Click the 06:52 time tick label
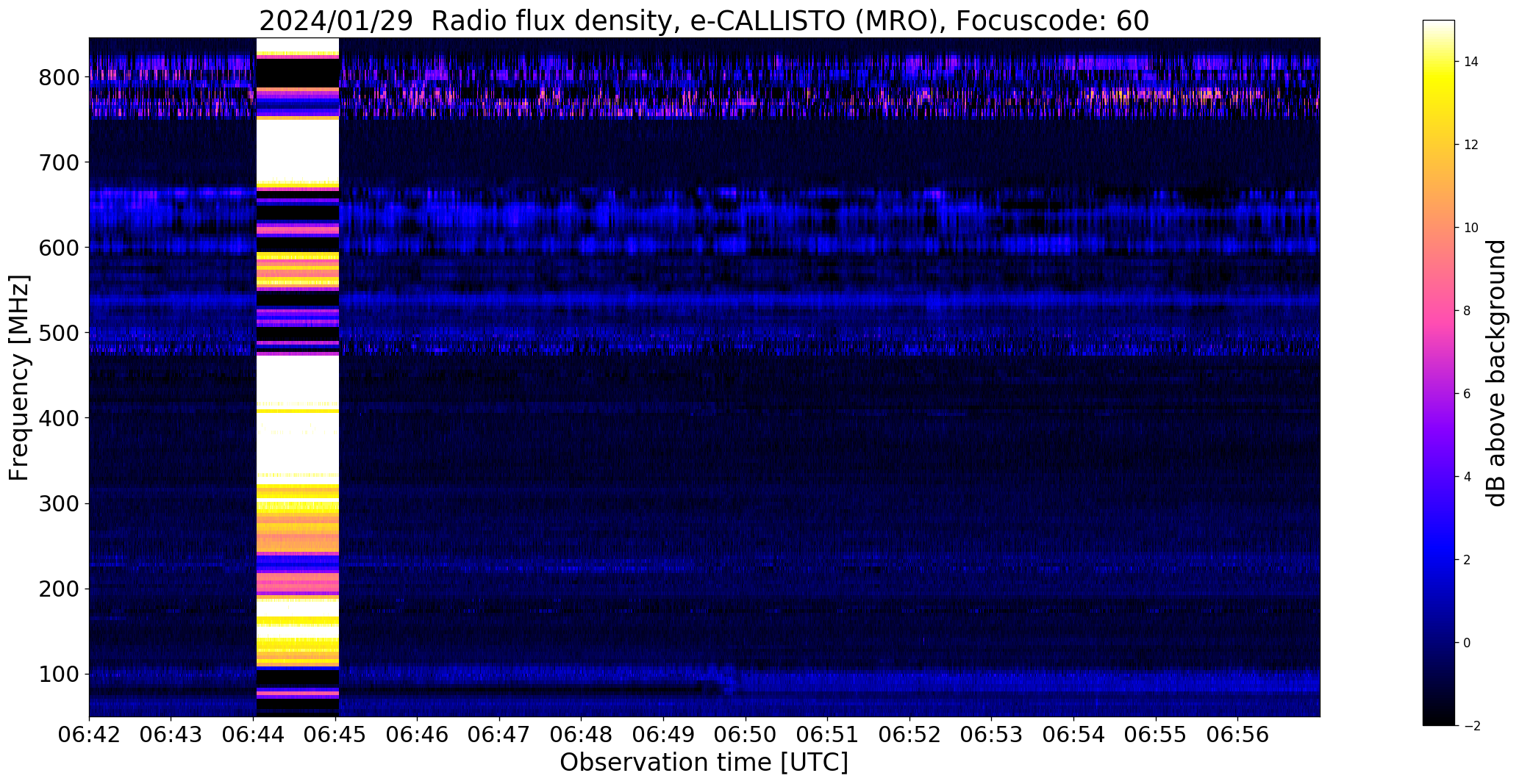 (x=910, y=735)
